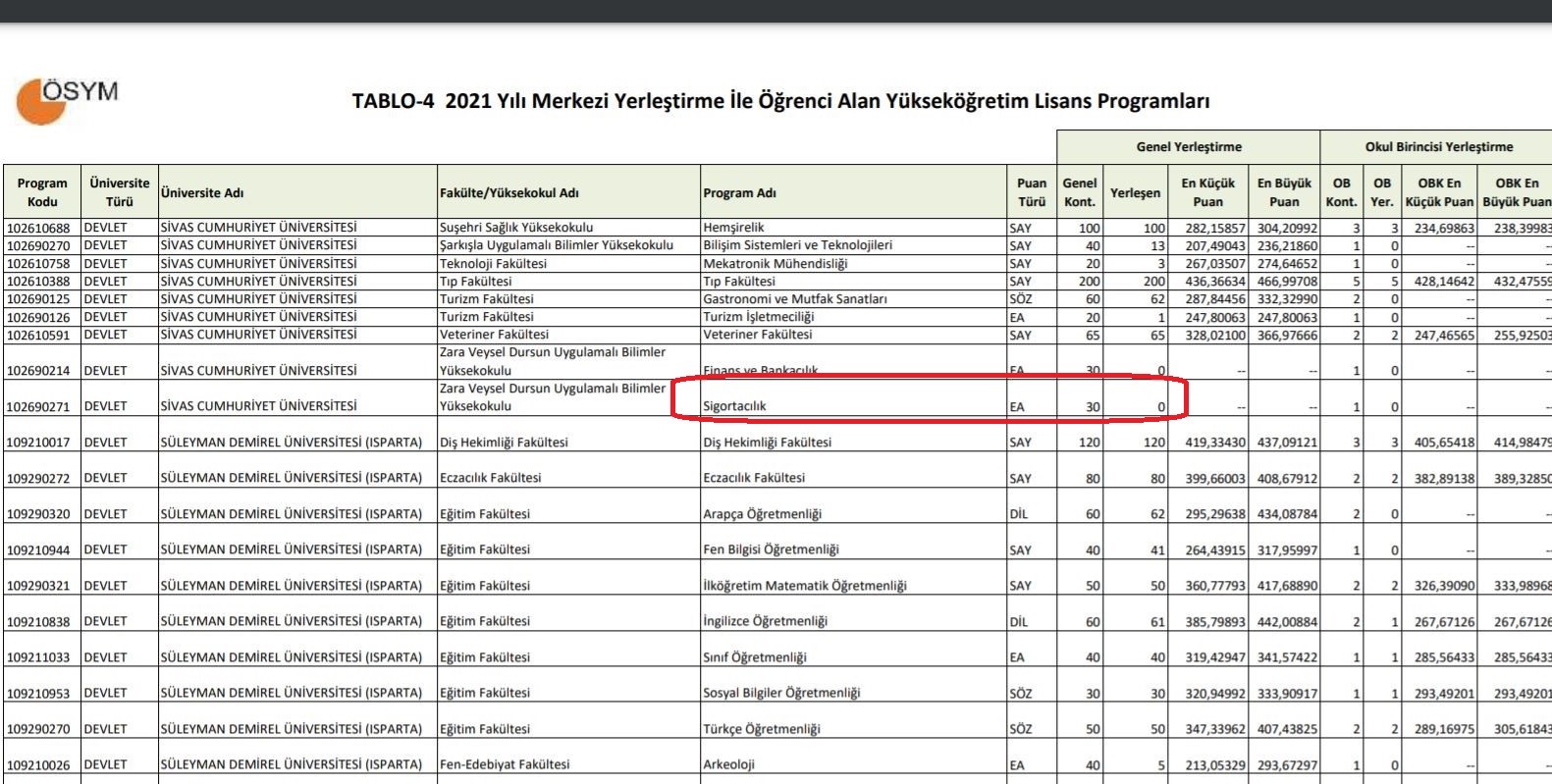
Task: Click the minimum score 213,05329
Action: coord(1214,764)
